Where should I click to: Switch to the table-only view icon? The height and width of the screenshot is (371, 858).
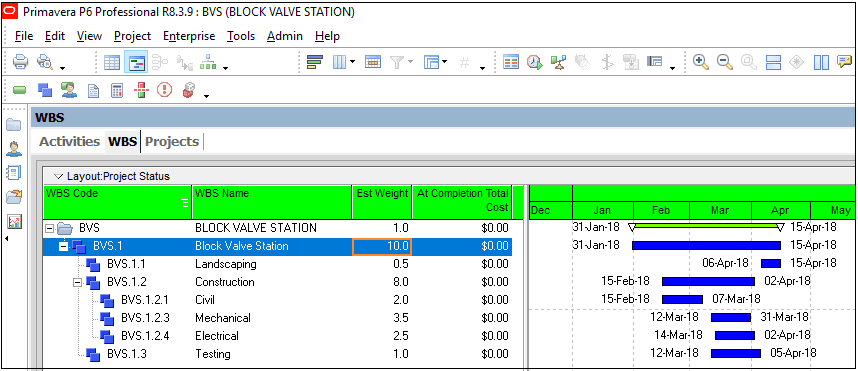point(112,62)
